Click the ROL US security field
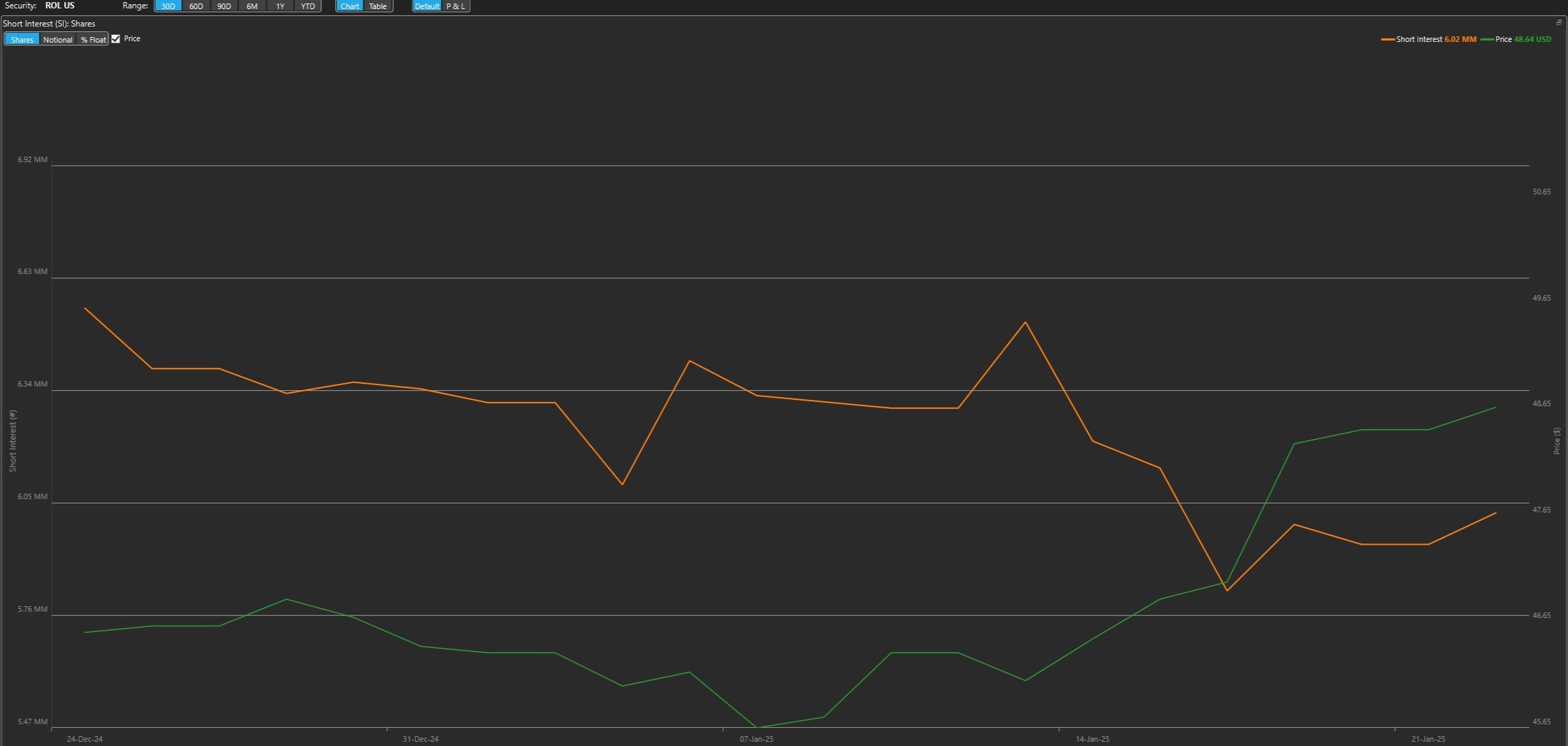This screenshot has width=1568, height=746. [x=60, y=6]
